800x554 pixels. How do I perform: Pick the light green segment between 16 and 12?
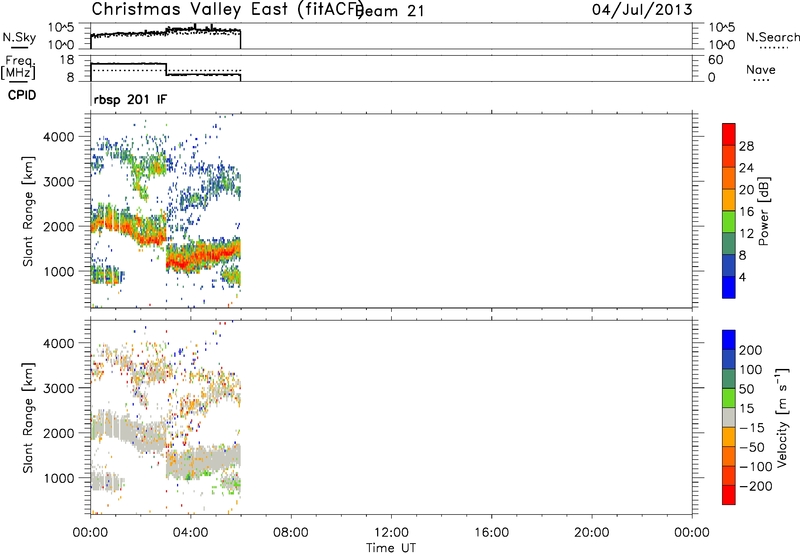click(x=729, y=222)
